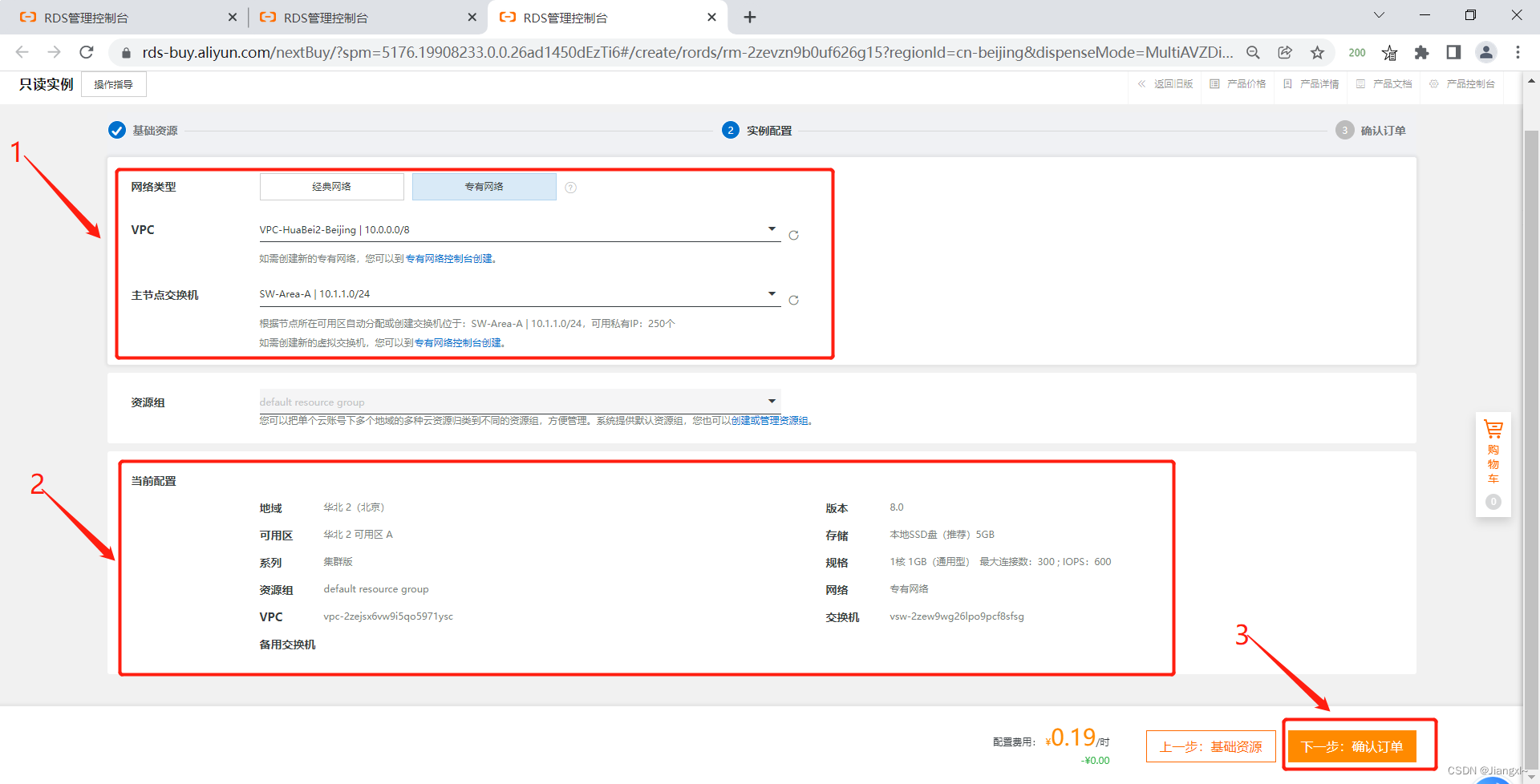Click 下一步:确认订单 button
This screenshot has width=1540, height=784.
1352,746
